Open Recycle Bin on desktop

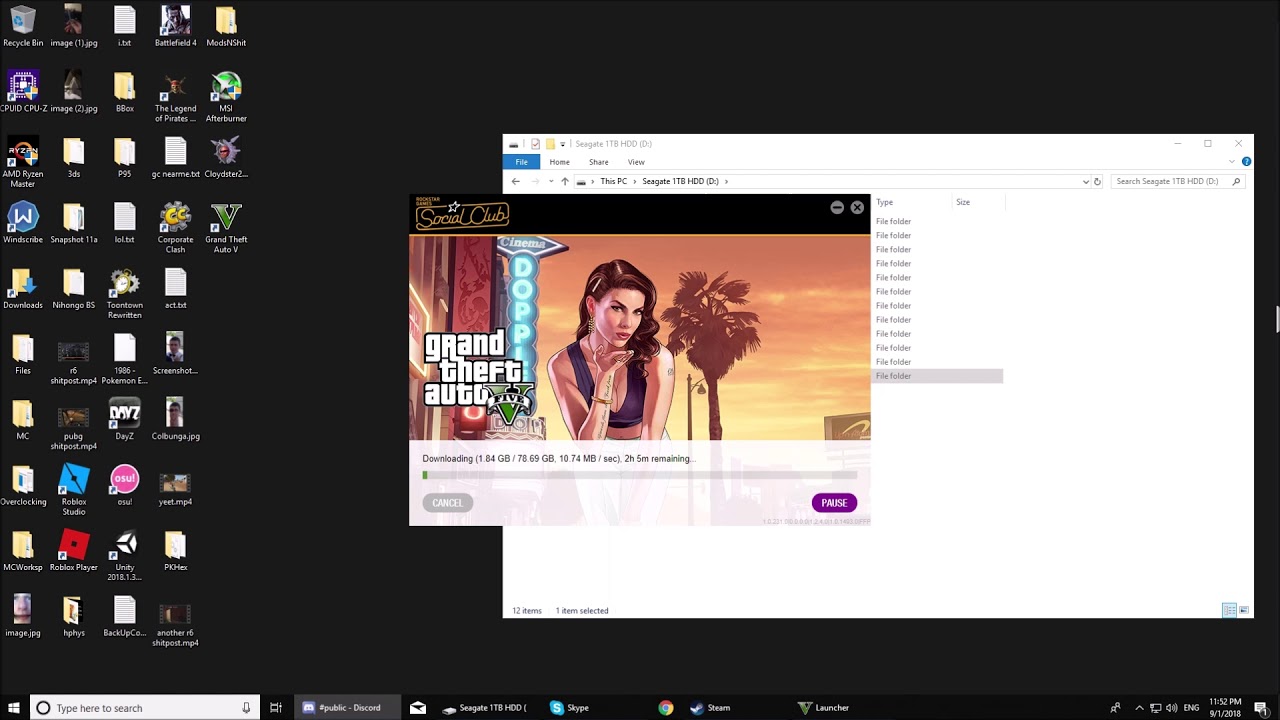(x=22, y=26)
